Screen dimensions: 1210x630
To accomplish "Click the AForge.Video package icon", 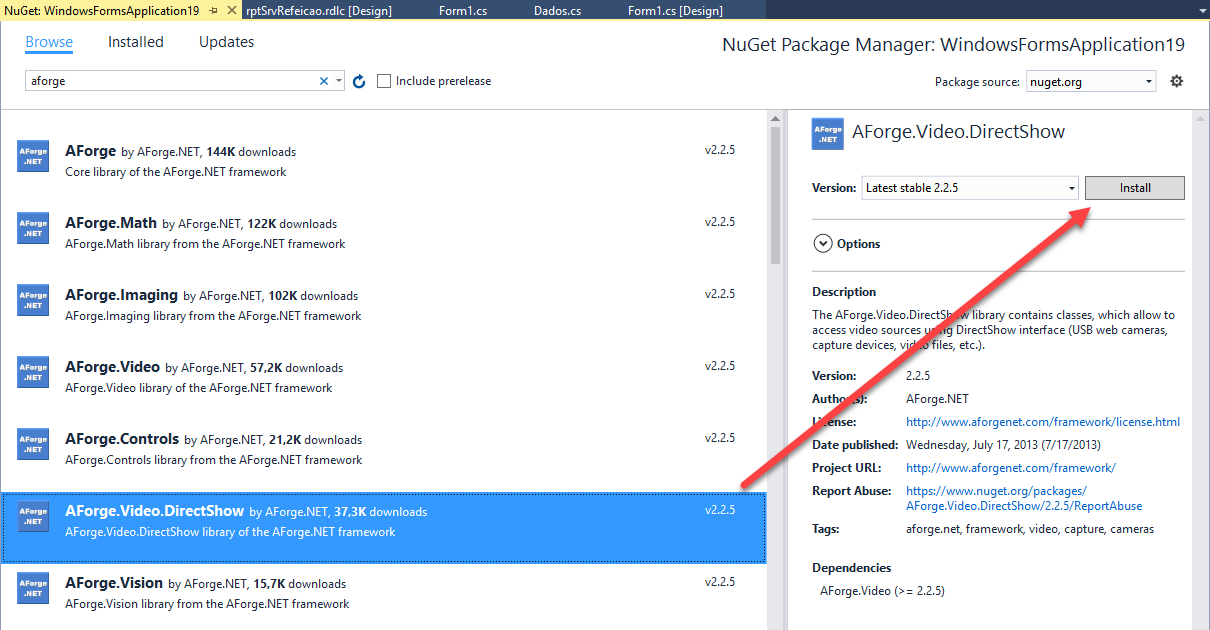I will click(33, 372).
